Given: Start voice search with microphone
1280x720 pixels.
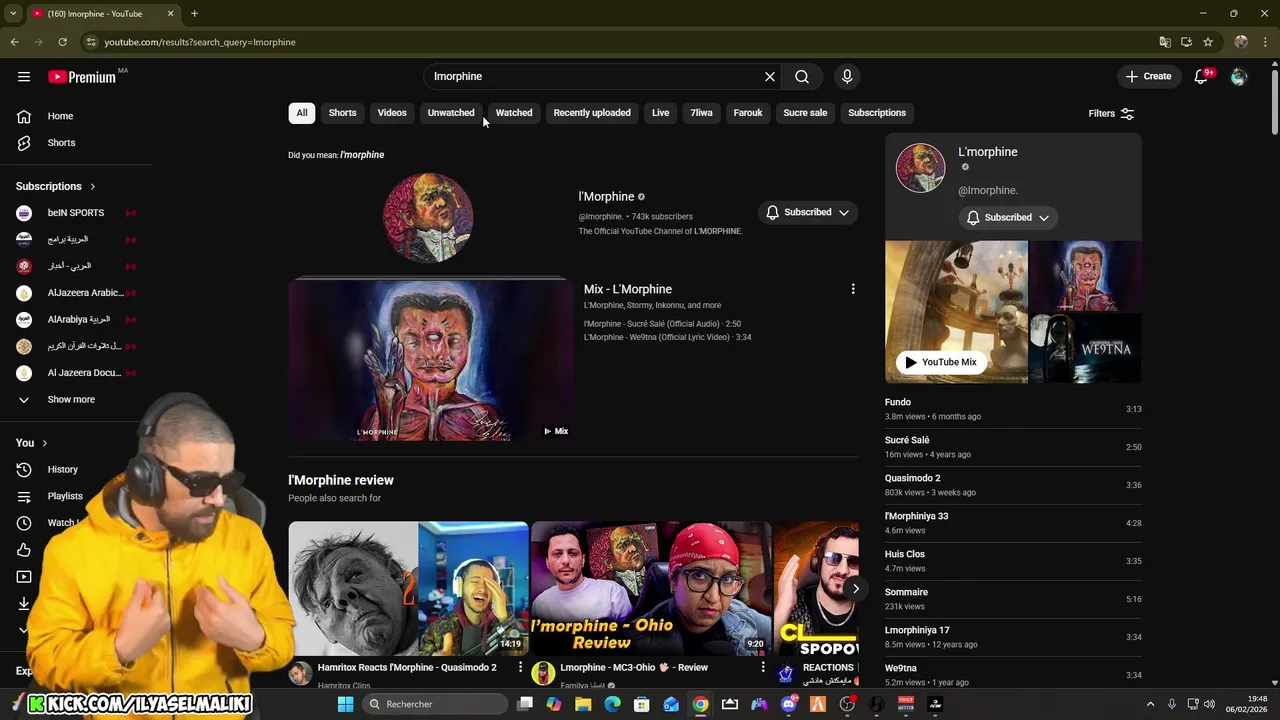Looking at the screenshot, I should (847, 76).
